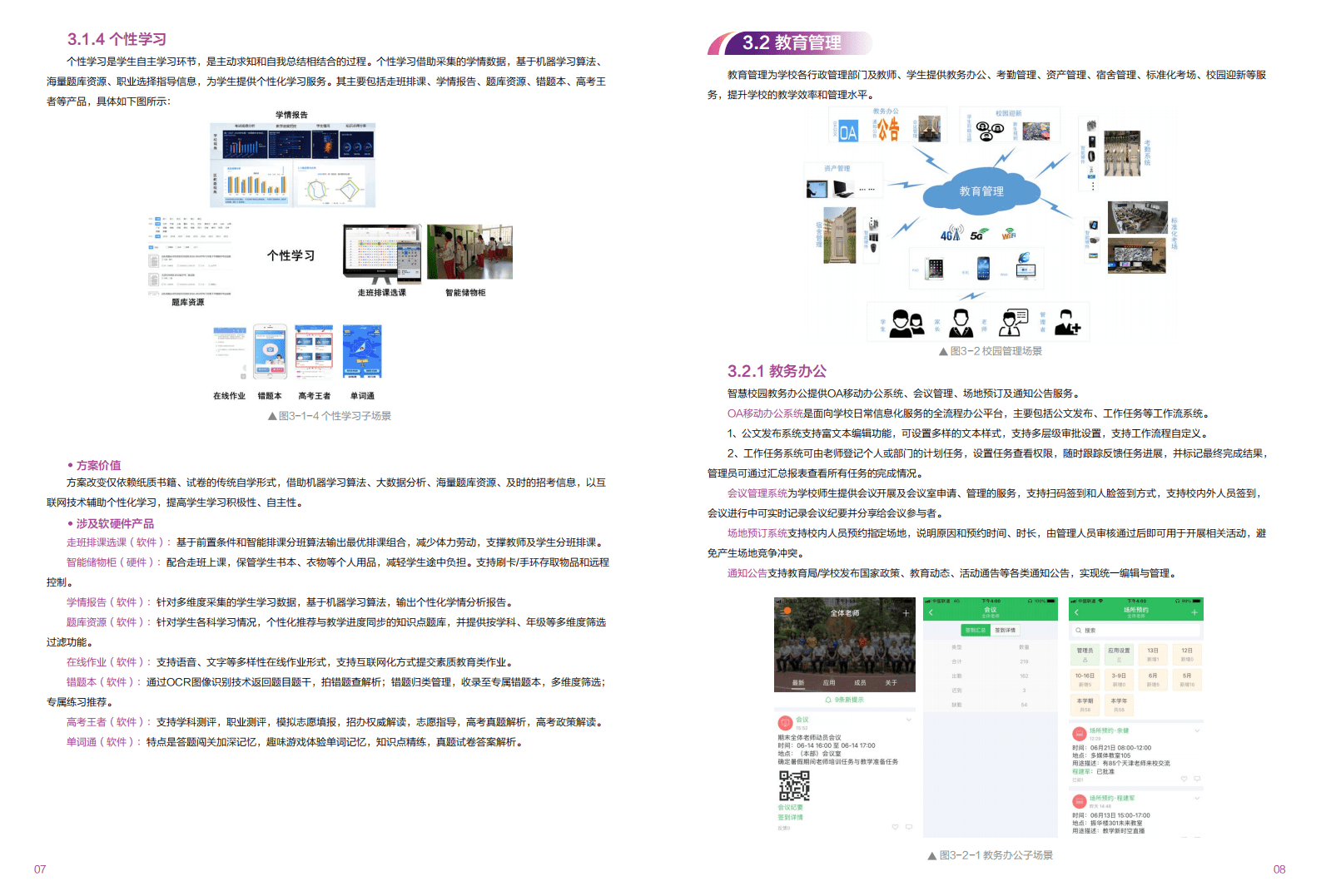Click 题库资源 list screenshot

click(x=189, y=256)
